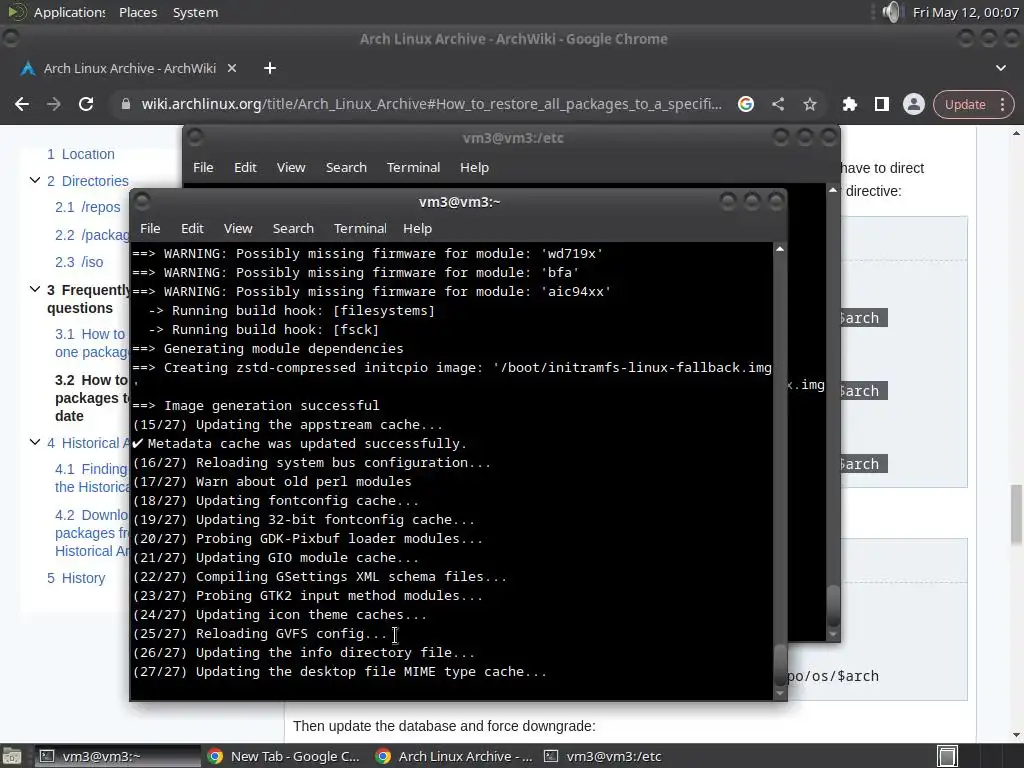Collapse the 2 Directories contents section
Image resolution: width=1024 pixels, height=768 pixels.
[x=35, y=180]
